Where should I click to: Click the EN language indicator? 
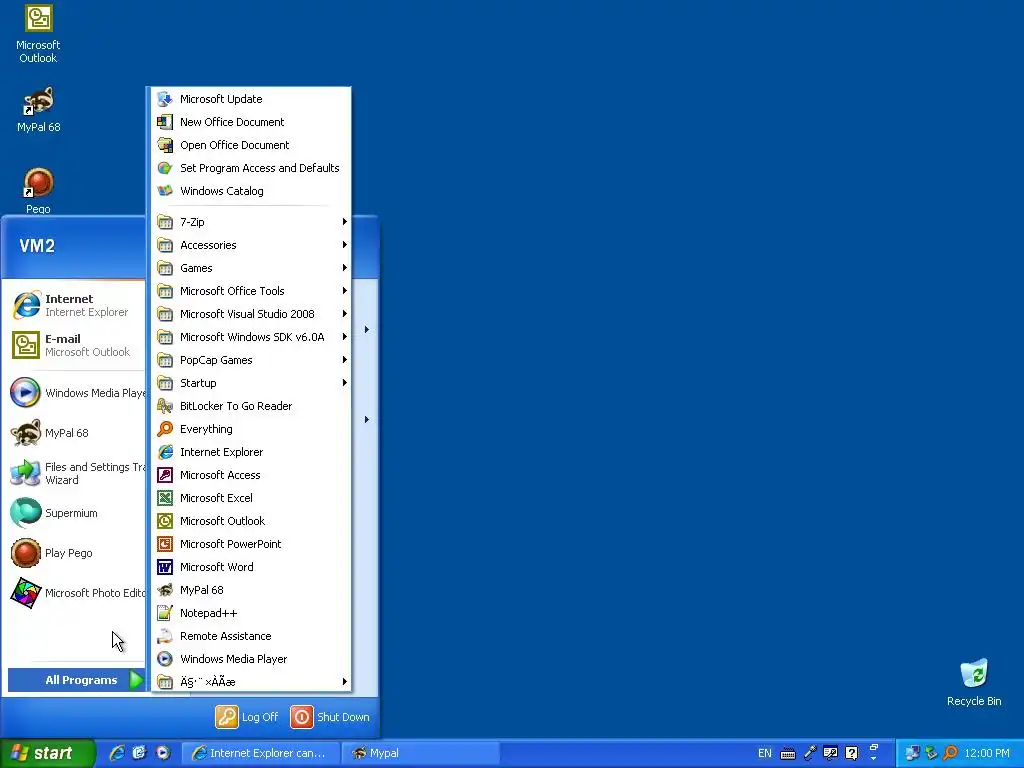765,753
